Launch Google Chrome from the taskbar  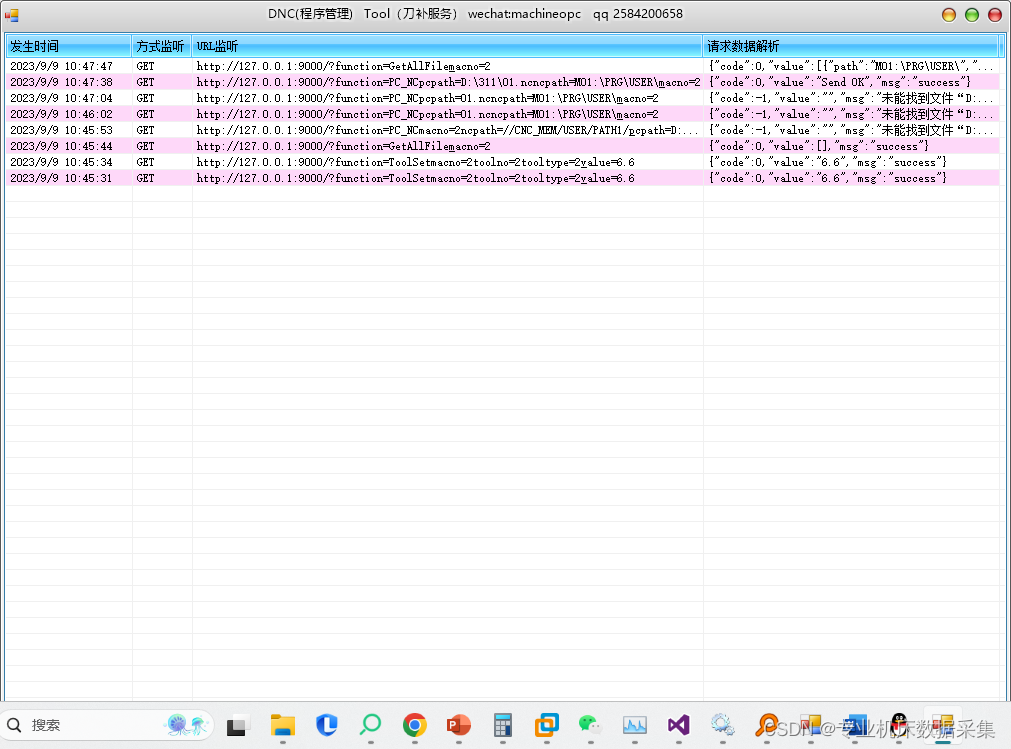click(415, 725)
